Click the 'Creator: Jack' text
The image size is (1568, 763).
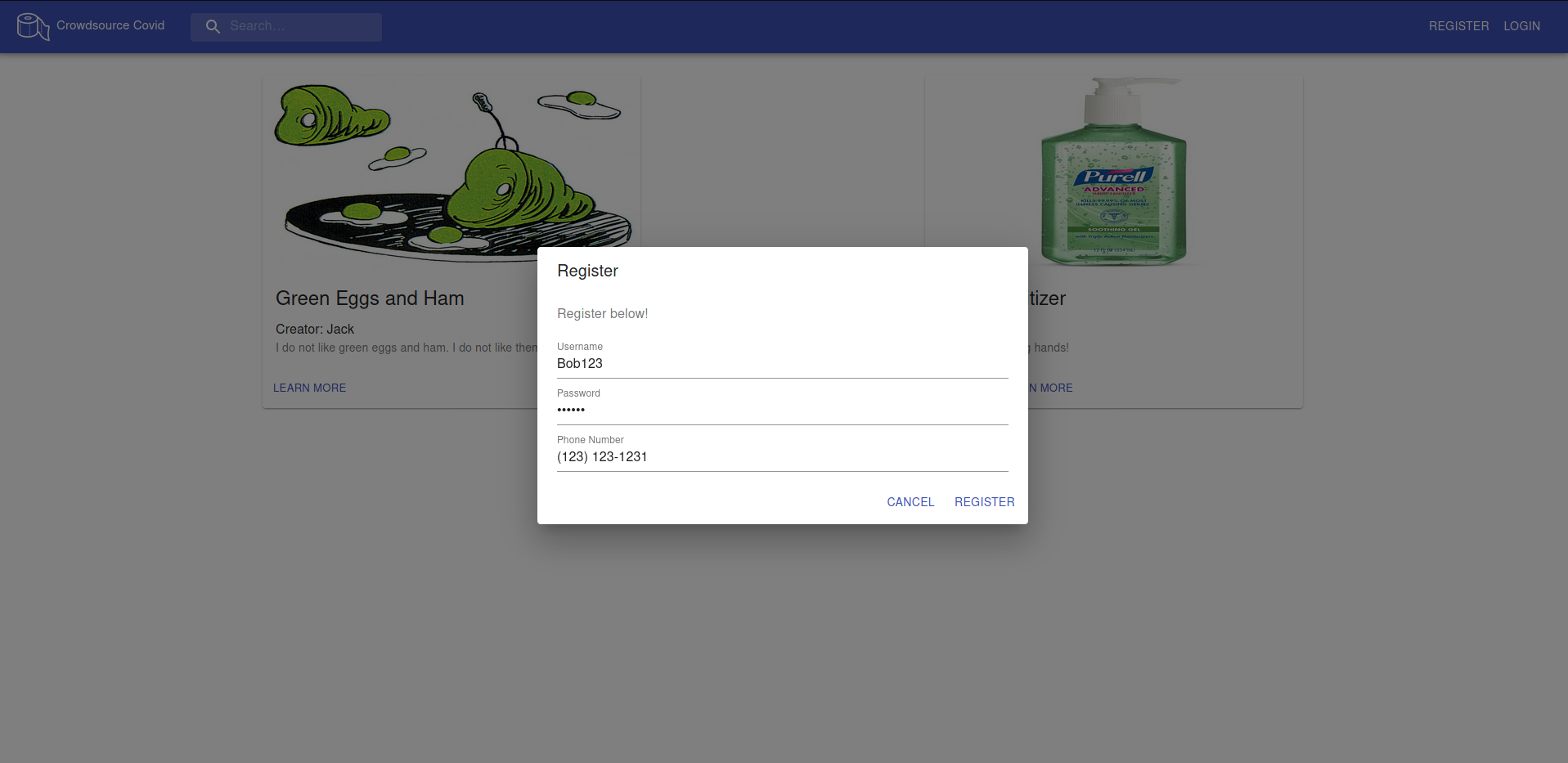(315, 329)
